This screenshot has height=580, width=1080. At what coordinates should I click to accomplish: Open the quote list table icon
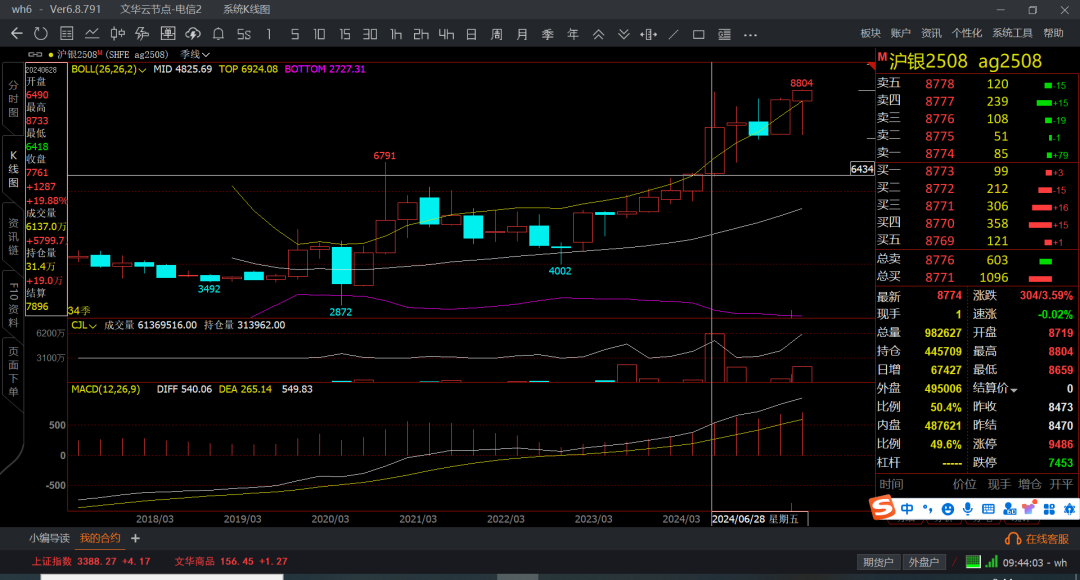[x=67, y=34]
